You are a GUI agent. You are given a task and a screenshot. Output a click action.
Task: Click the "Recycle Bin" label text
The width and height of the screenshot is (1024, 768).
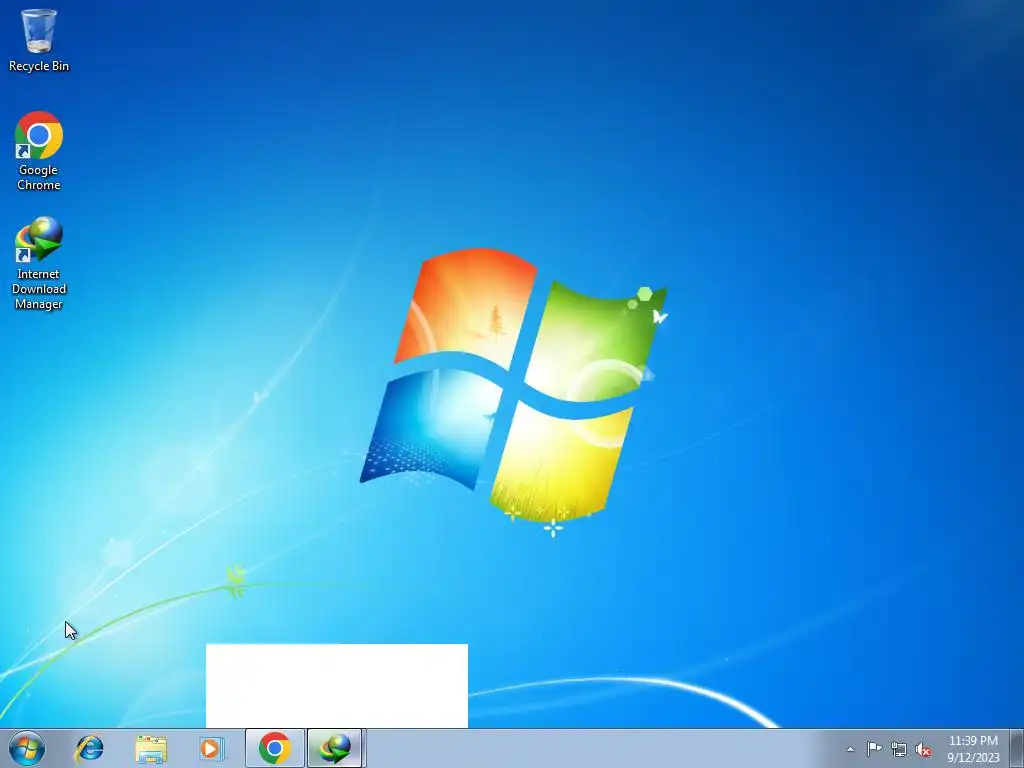[x=39, y=66]
